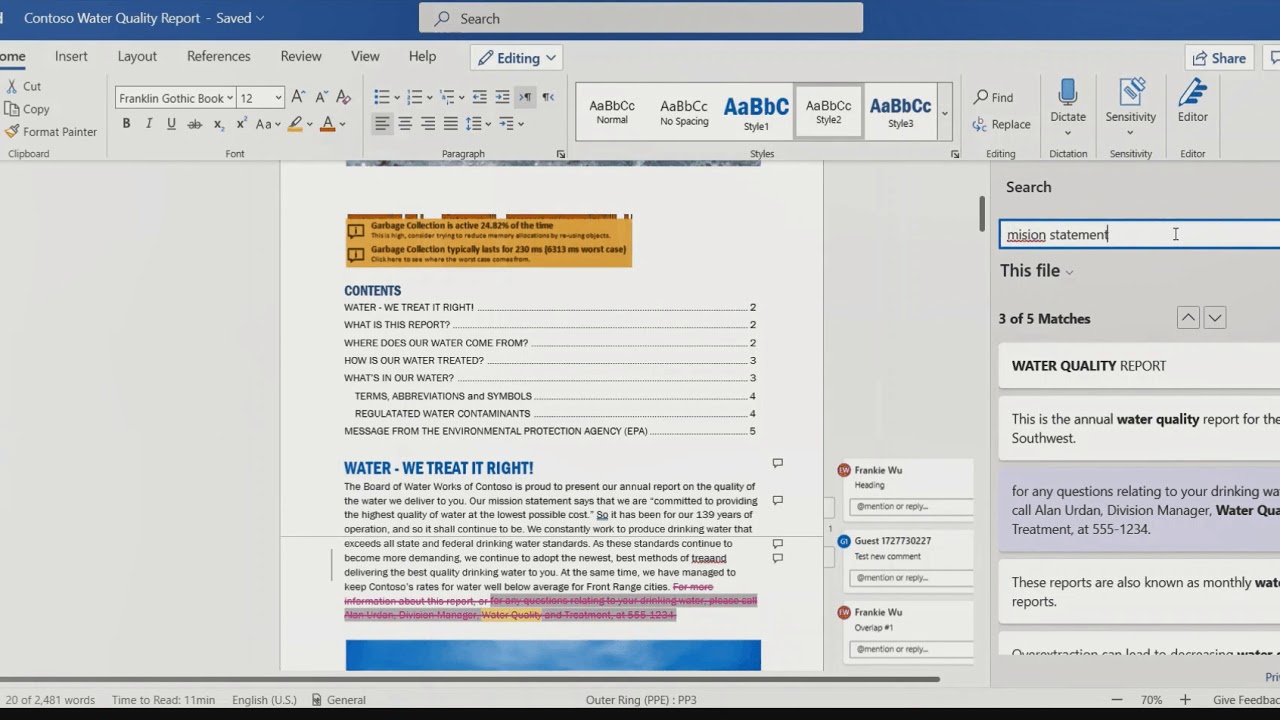Open Paragraph settings dialog launcher
1280x720 pixels.
click(561, 154)
